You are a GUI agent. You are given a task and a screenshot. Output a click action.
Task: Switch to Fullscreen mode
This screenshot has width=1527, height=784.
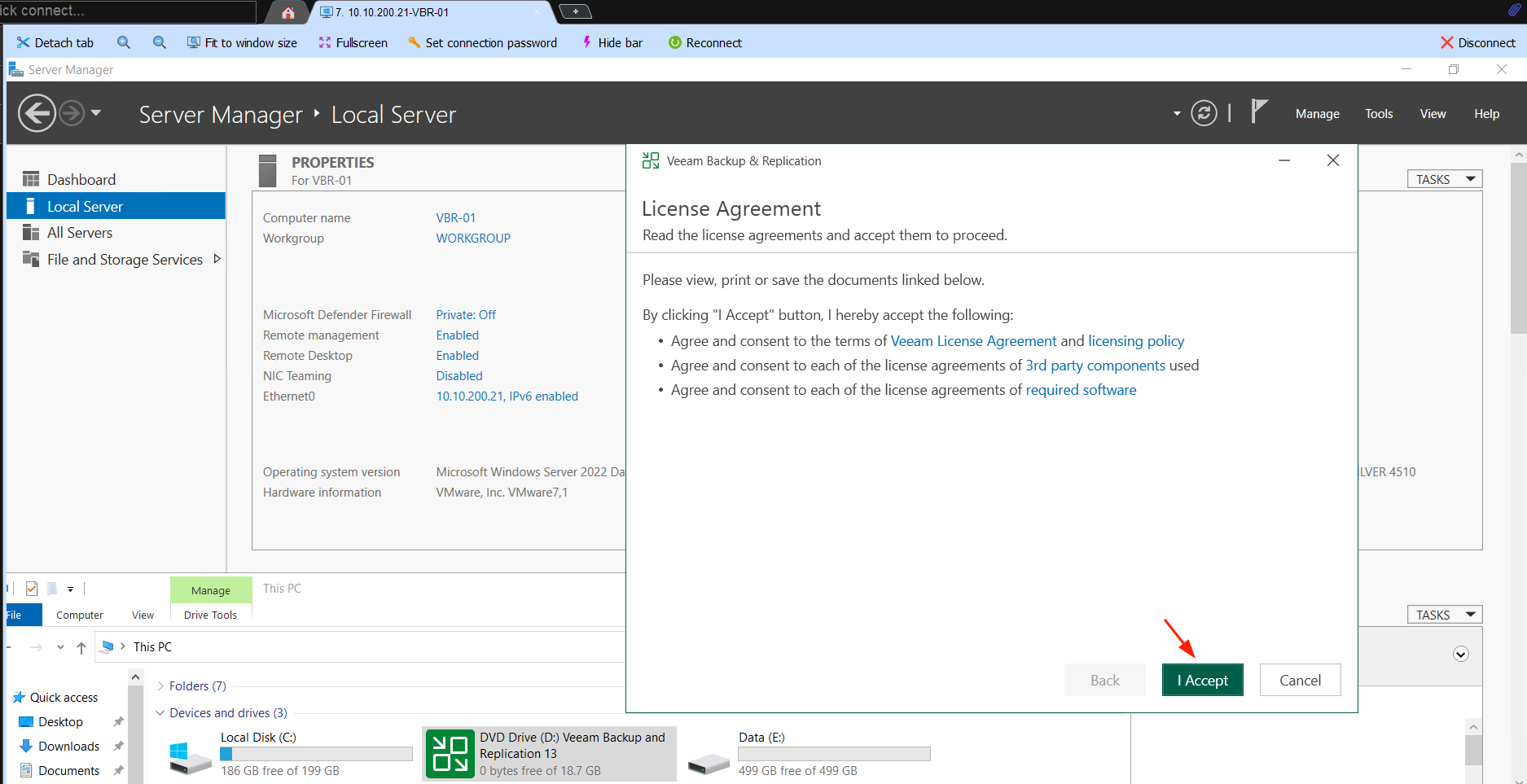click(x=353, y=42)
